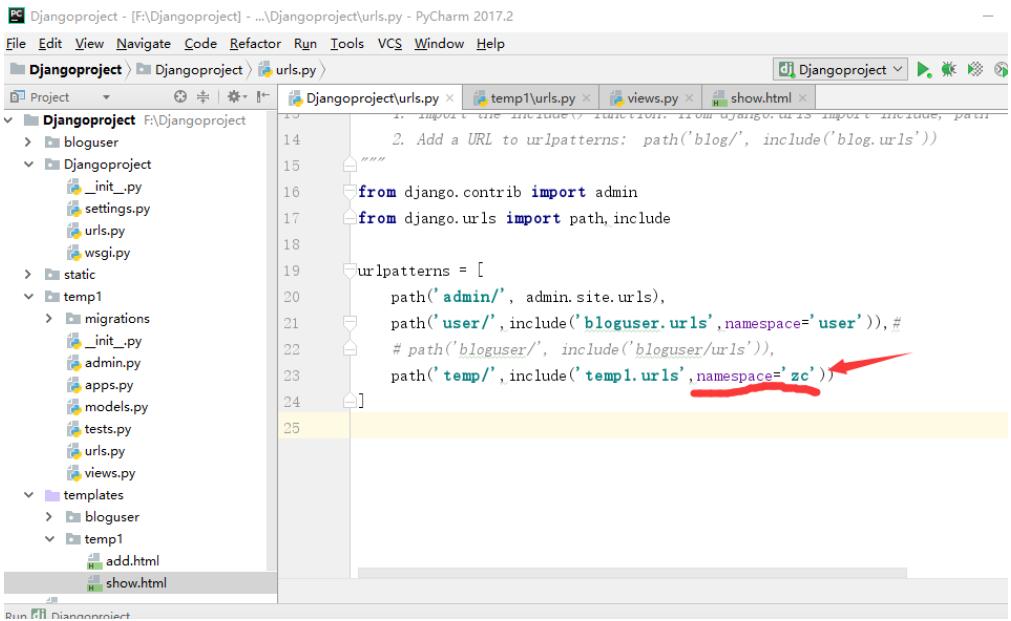This screenshot has height=621, width=1011.
Task: Expand bloguser folder under templates
Action: [49, 517]
